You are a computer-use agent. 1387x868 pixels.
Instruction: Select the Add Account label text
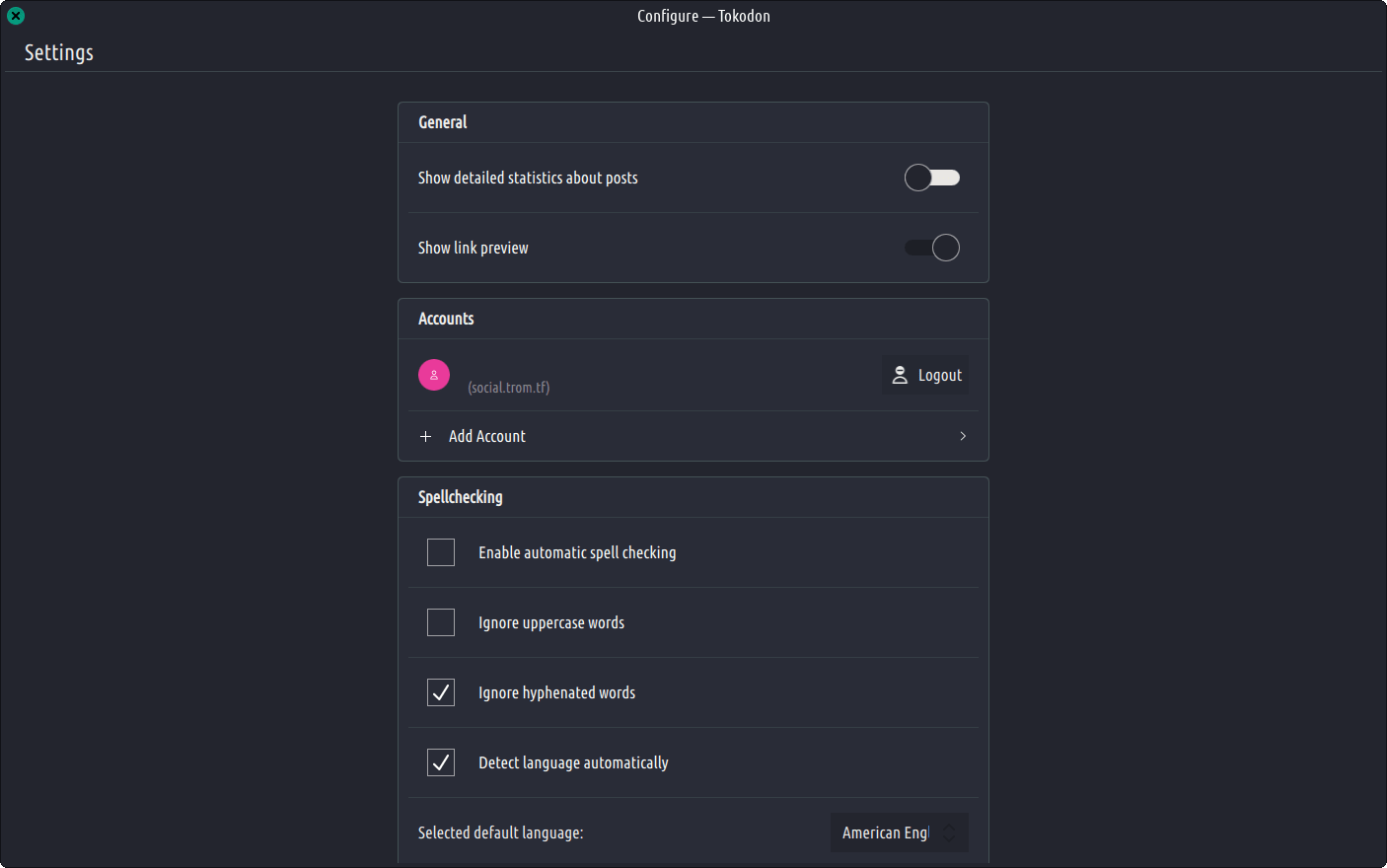pos(487,436)
